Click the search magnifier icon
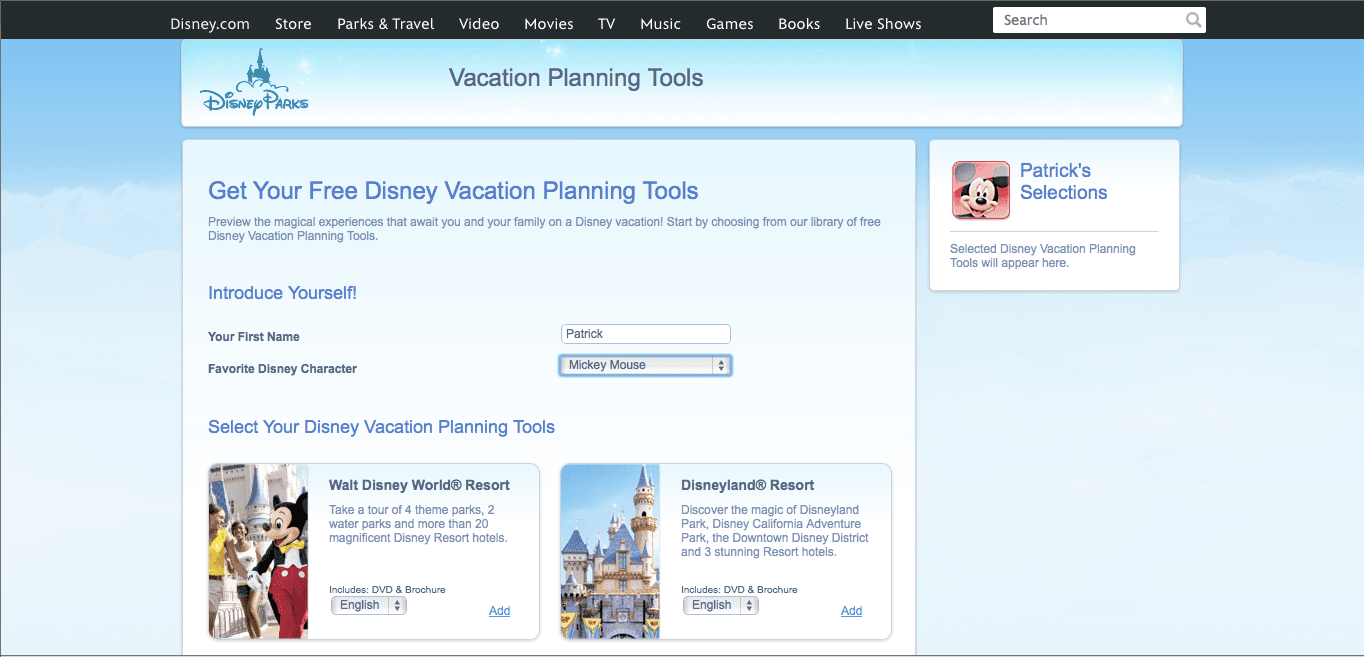The image size is (1364, 657). click(x=1193, y=20)
